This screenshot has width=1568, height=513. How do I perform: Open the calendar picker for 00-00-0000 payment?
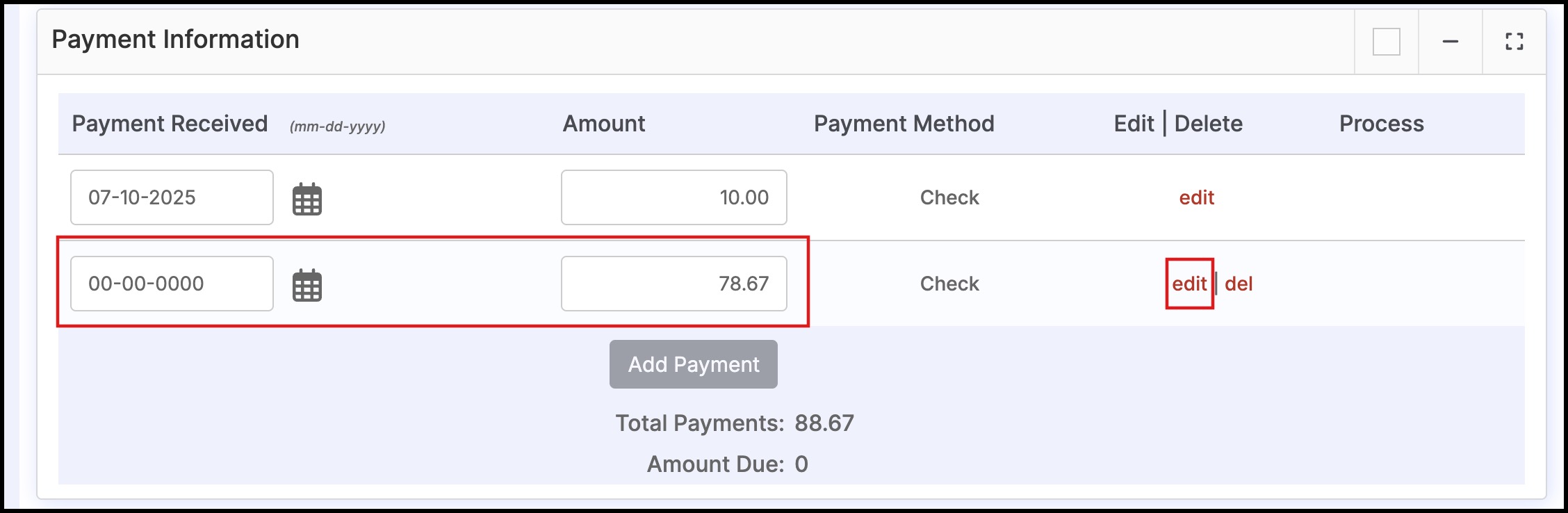307,285
